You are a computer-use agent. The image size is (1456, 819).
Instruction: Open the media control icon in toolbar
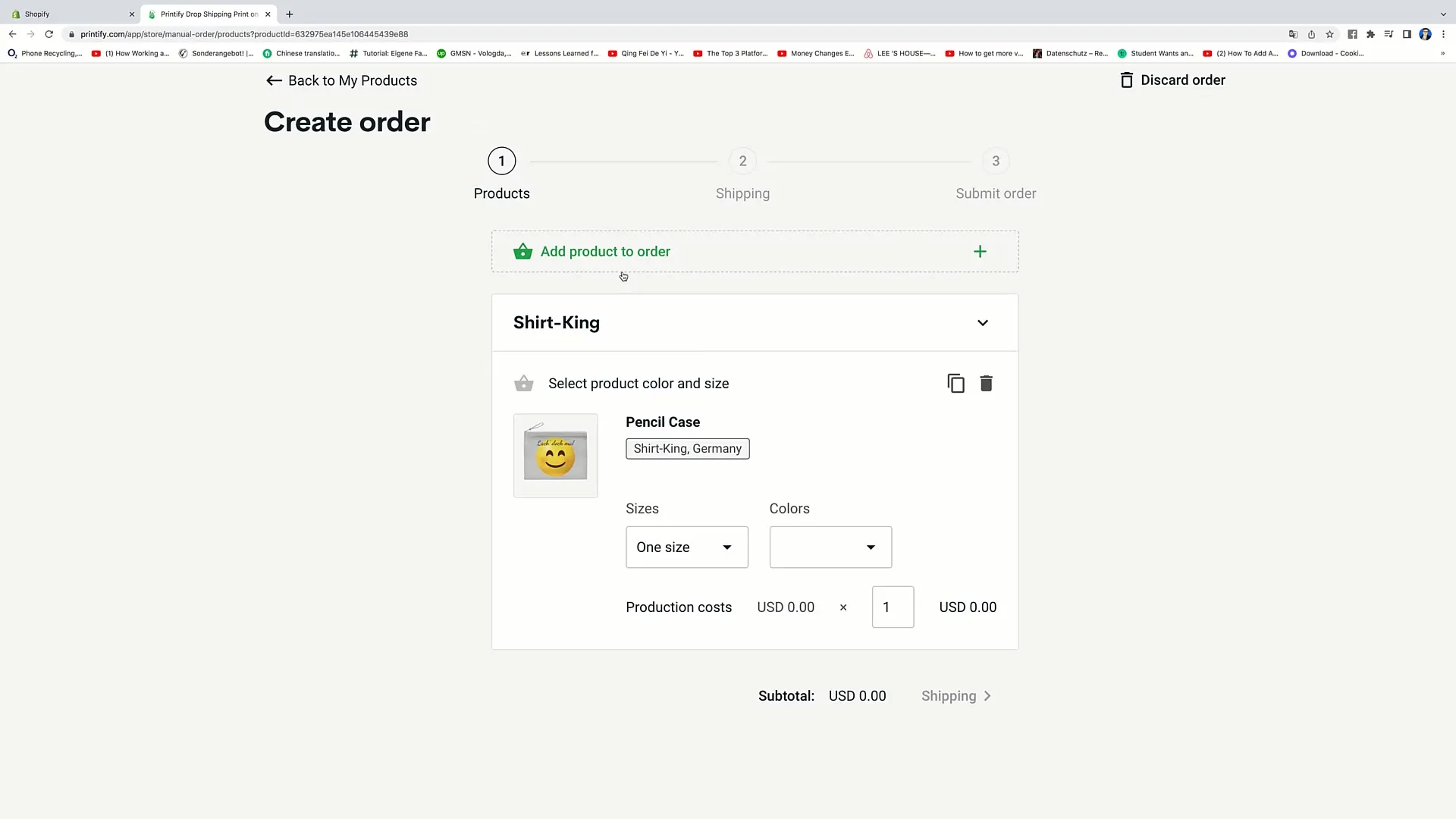pyautogui.click(x=1389, y=34)
